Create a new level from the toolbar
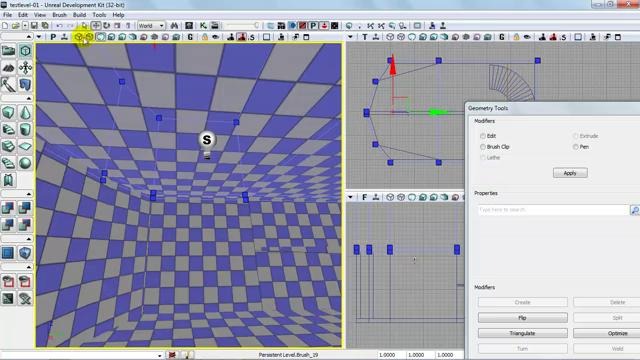This screenshot has width=640, height=360. [x=5, y=26]
